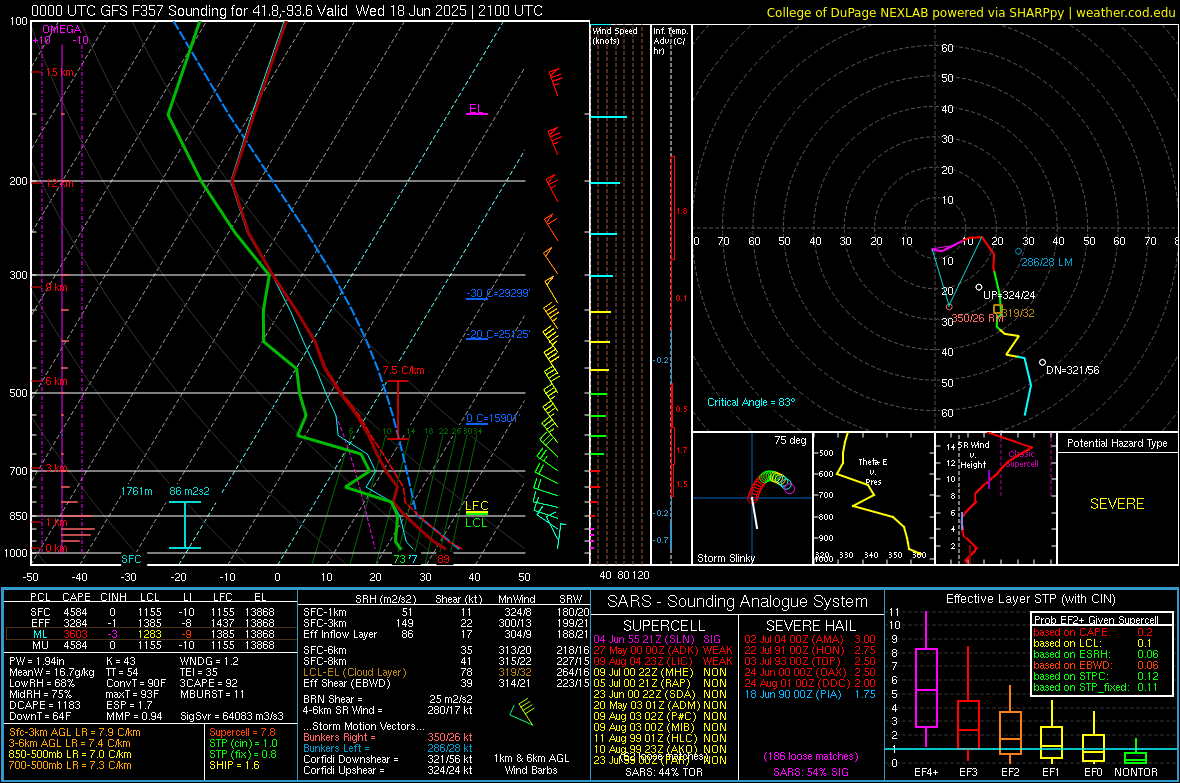Click the orange 319/32 hodograph label
Screen dimensions: 1180x783
[x=1018, y=313]
